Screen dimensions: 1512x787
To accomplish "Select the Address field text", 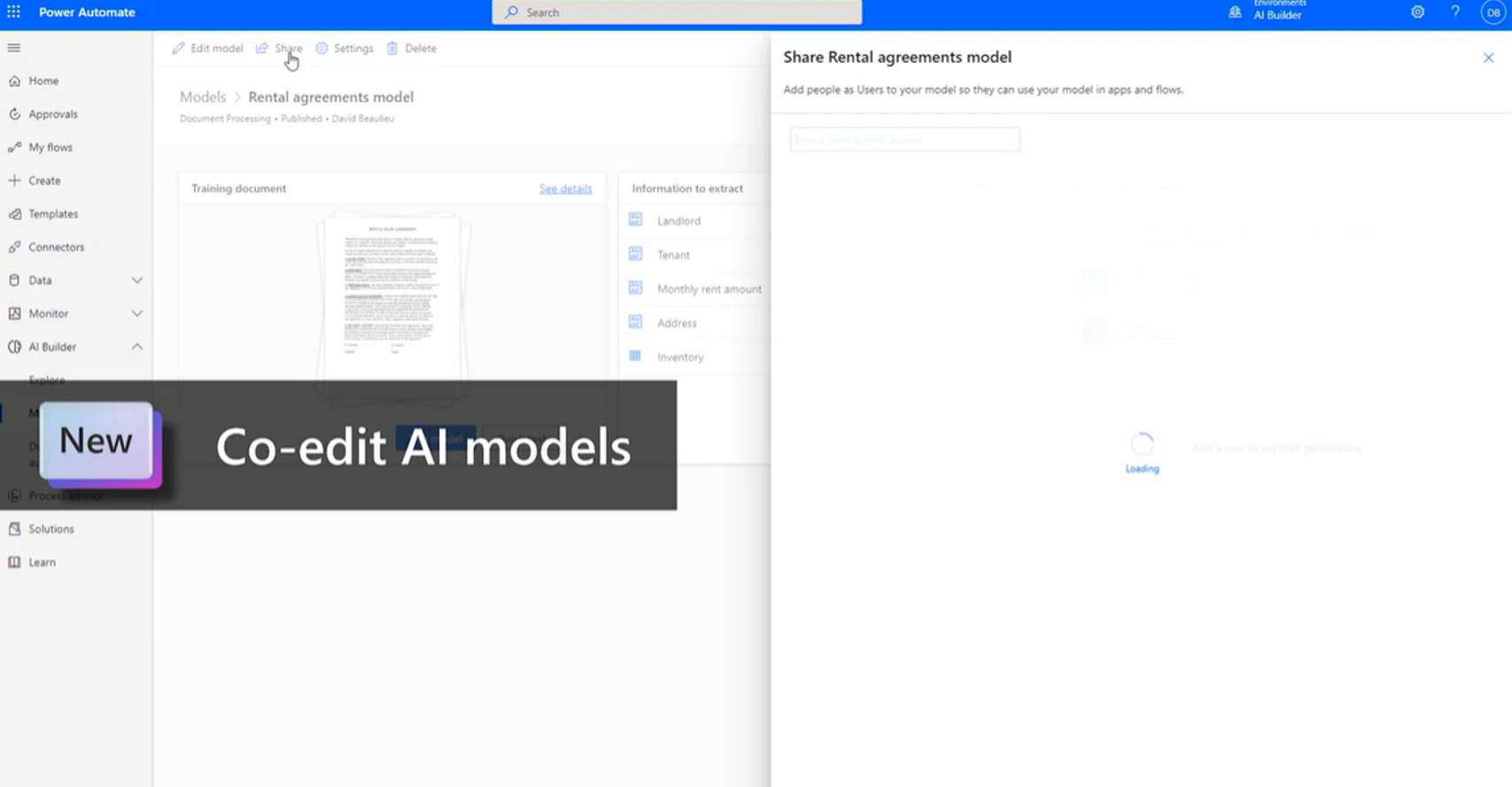I will point(677,323).
